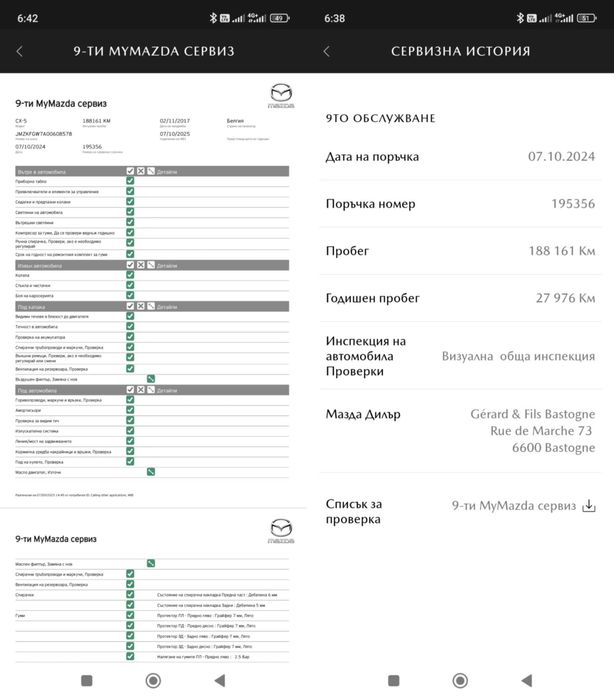This screenshot has height=699, width=614.
Task: Tap the Mazda logo on second report page
Action: coord(281,532)
